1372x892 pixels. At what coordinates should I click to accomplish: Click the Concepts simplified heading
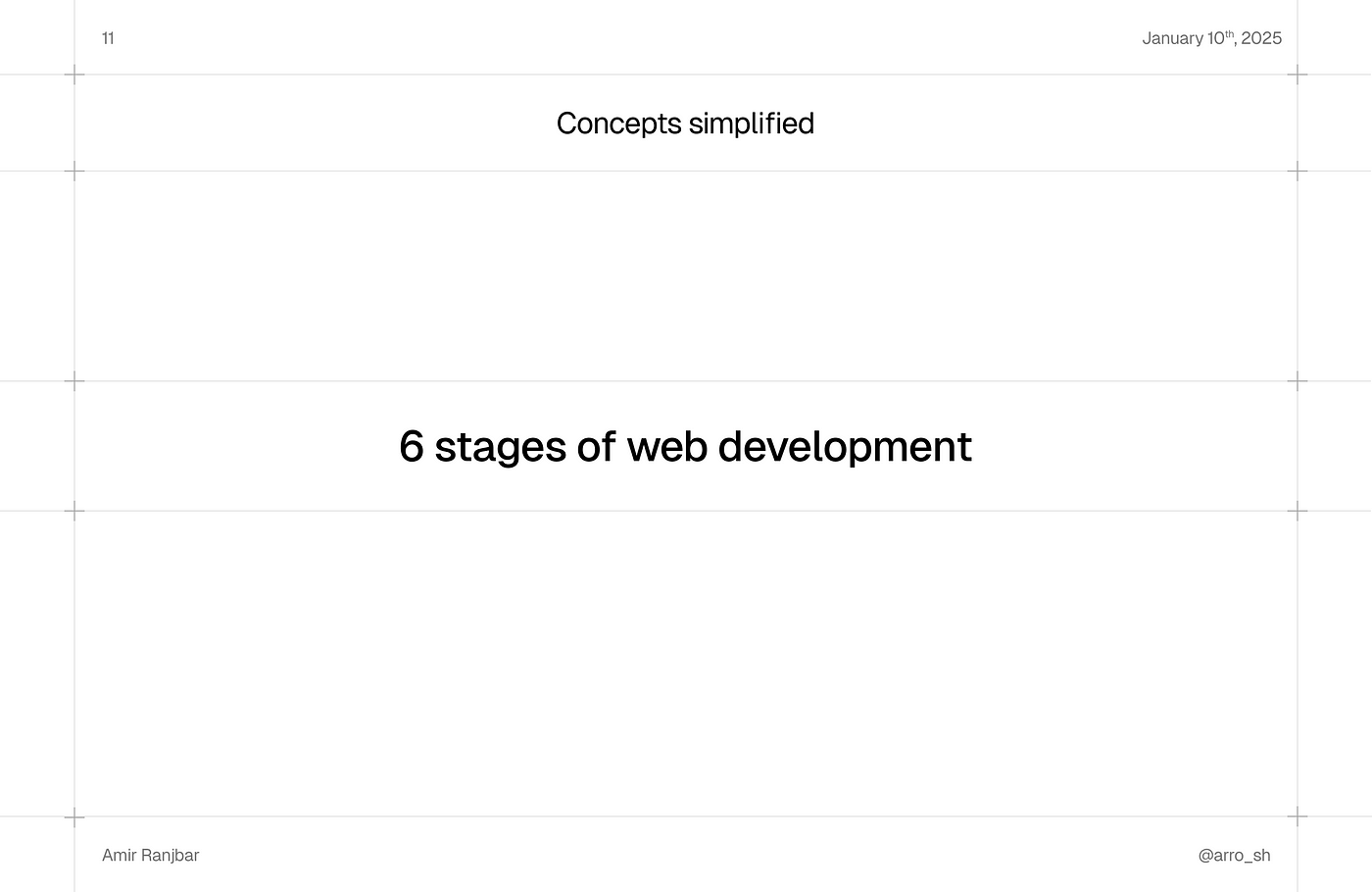pos(685,124)
